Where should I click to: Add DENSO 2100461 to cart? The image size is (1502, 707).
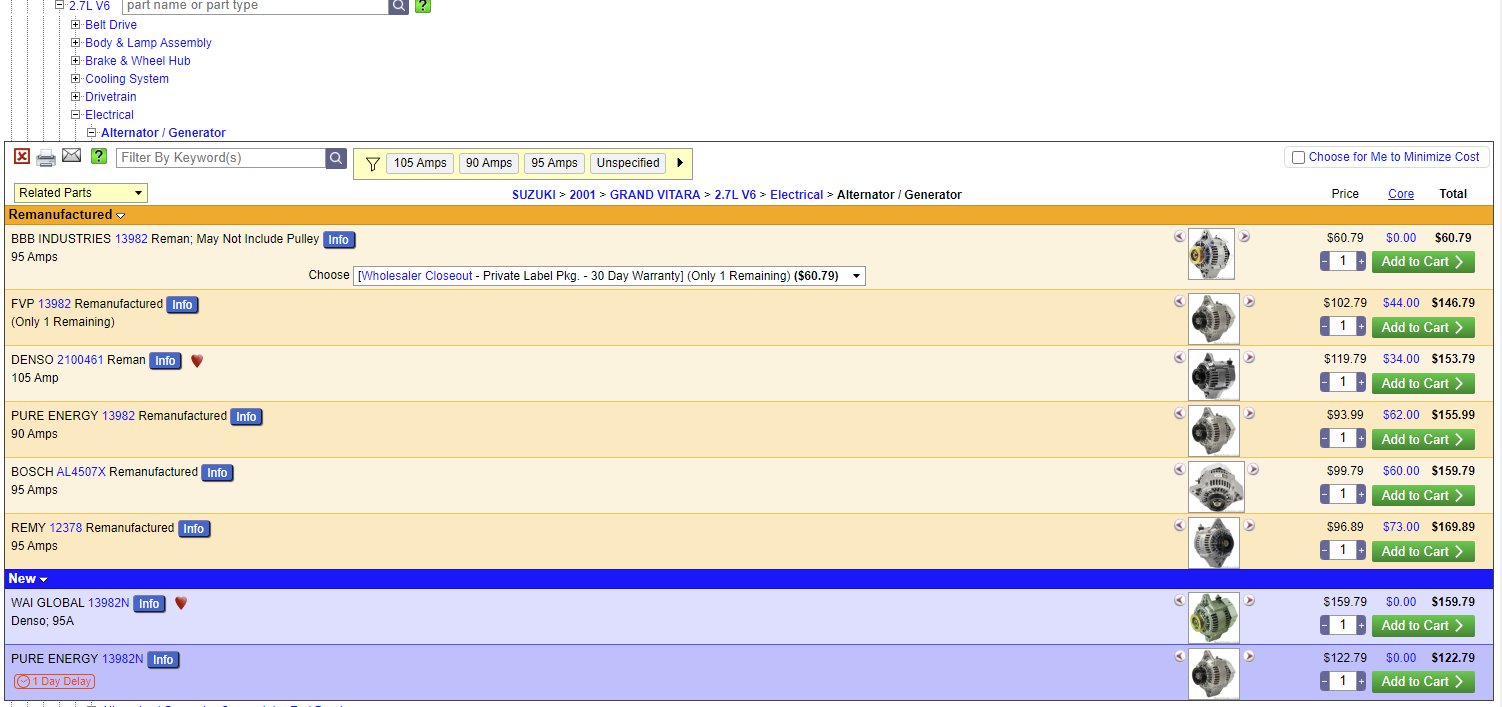[1423, 383]
